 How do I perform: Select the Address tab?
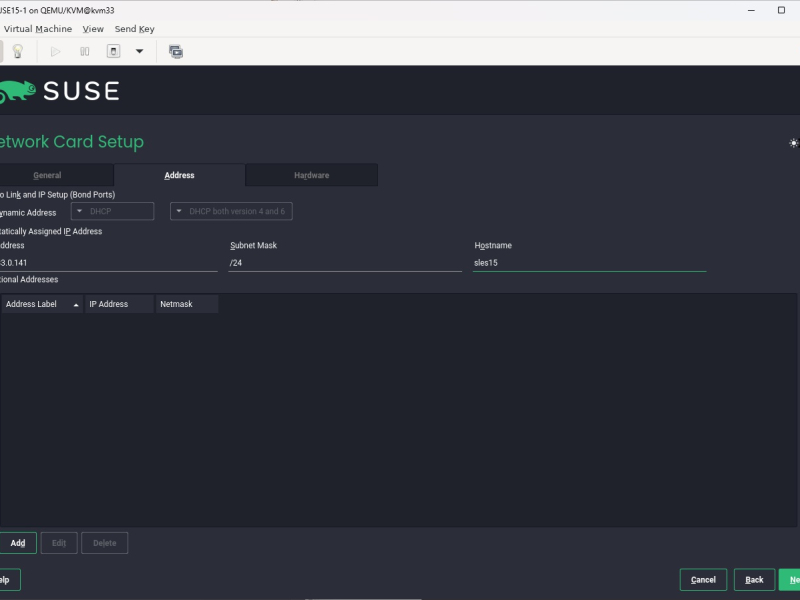tap(179, 175)
